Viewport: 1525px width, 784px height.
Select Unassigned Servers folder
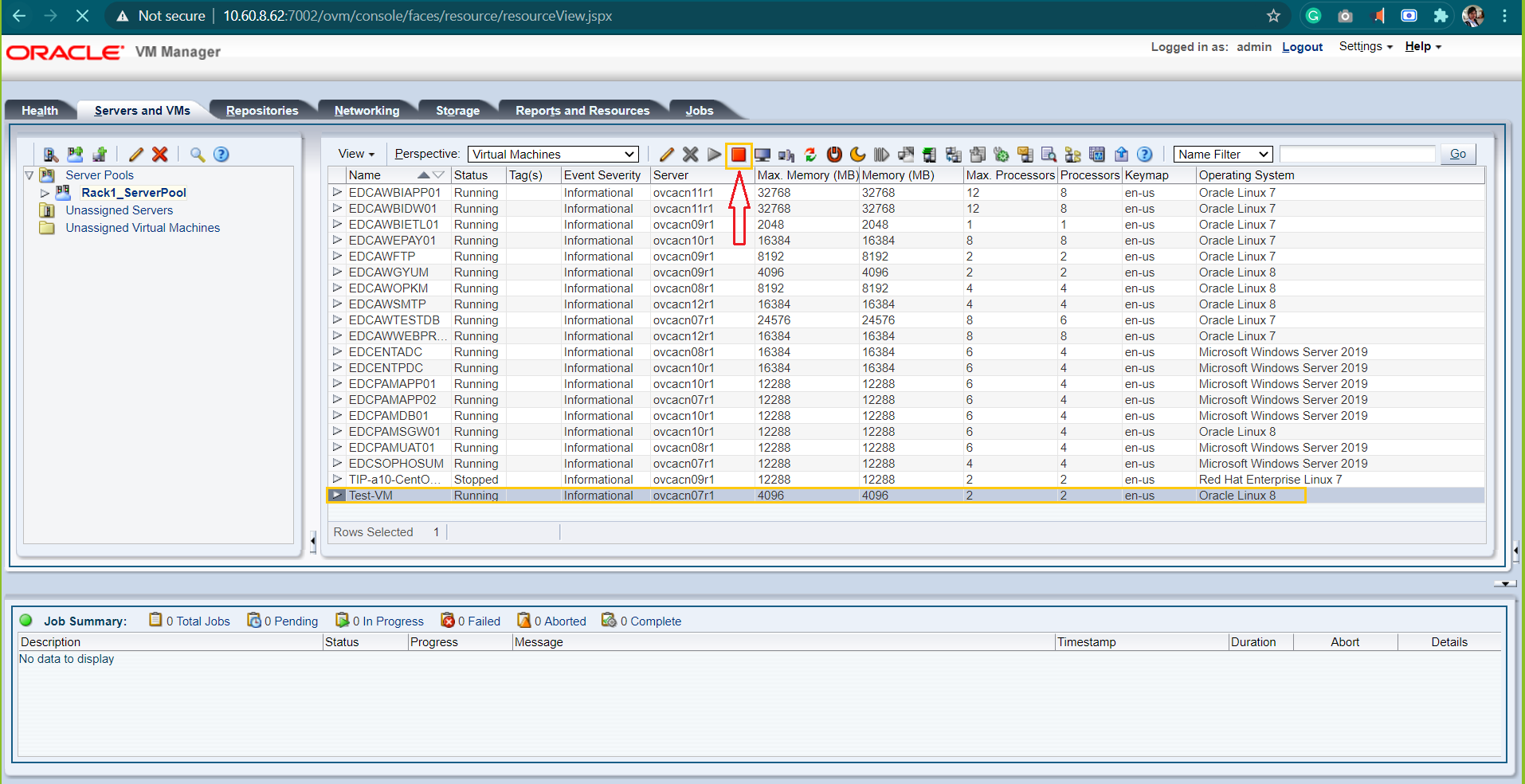pos(120,210)
